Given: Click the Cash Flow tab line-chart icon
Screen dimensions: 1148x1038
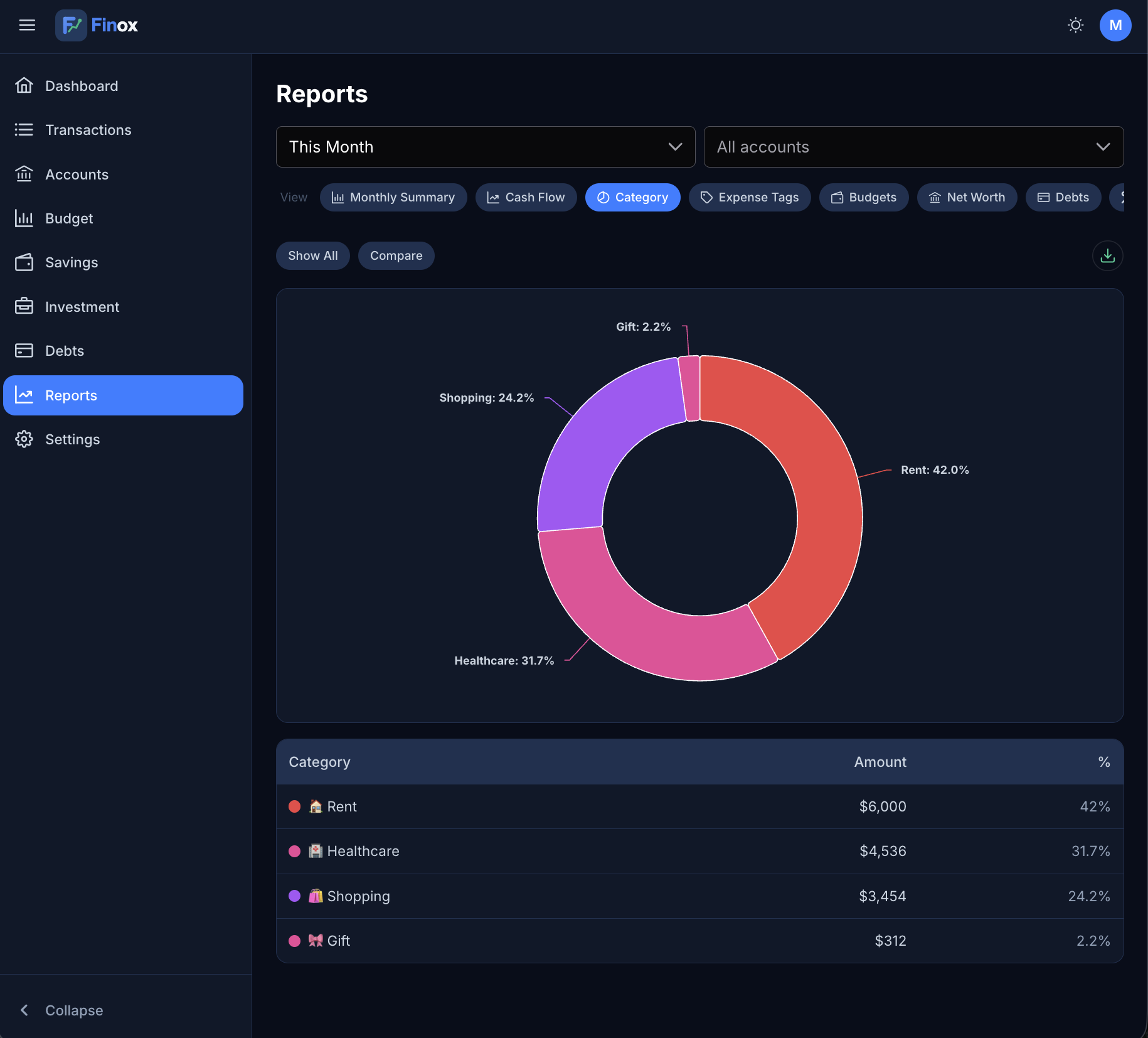Looking at the screenshot, I should pos(493,198).
